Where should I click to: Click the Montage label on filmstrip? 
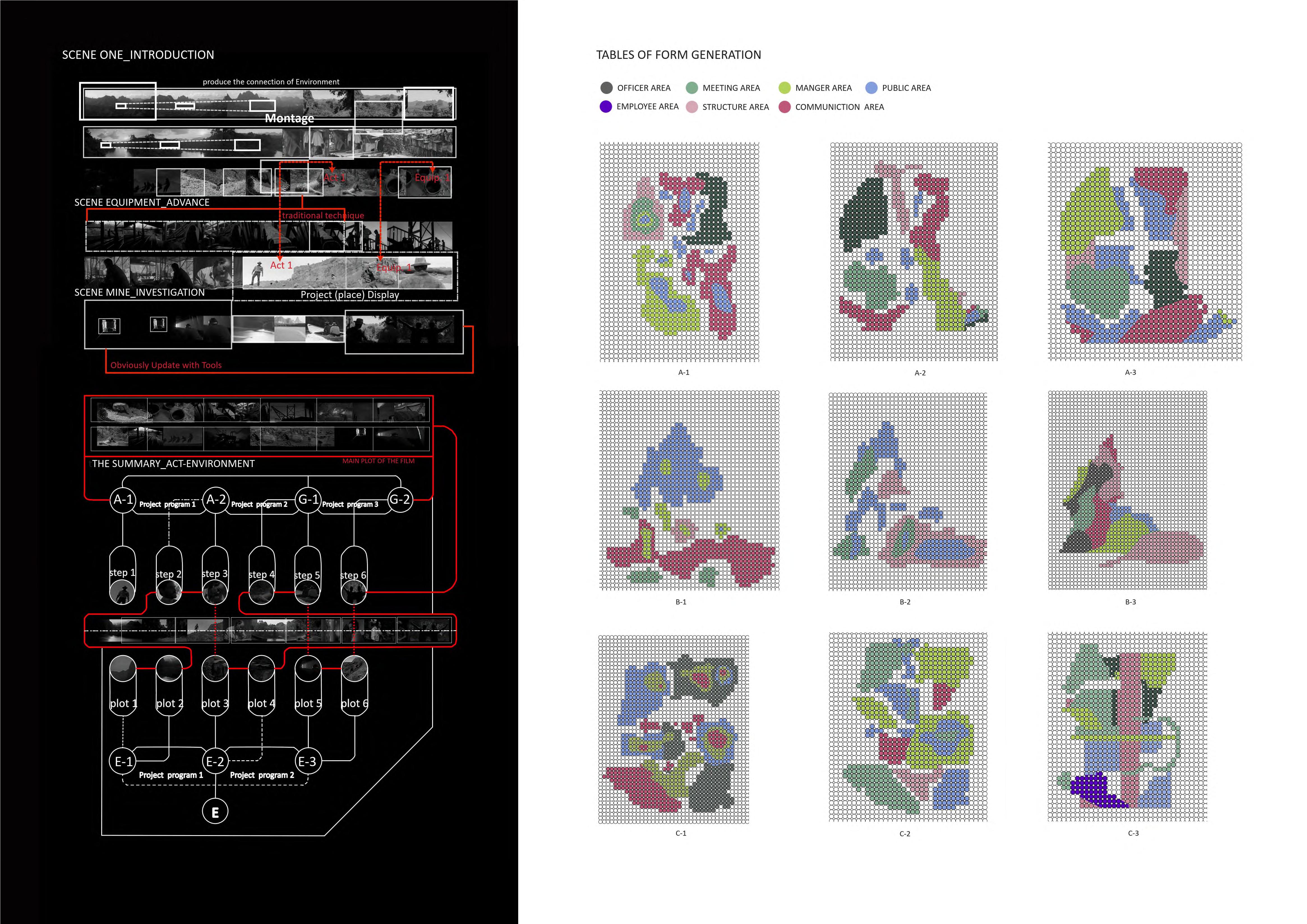[289, 118]
